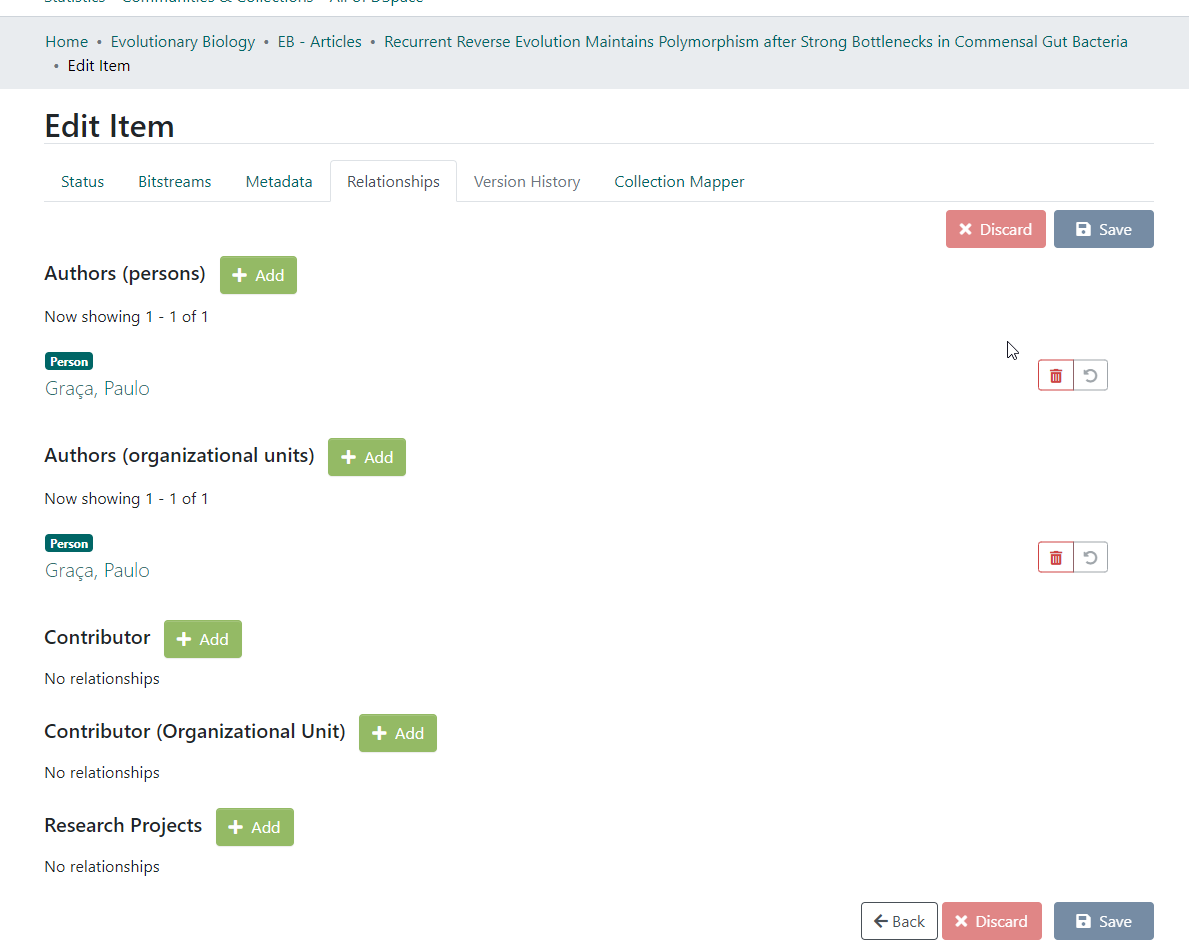Click the bottom Save button

(1103, 921)
